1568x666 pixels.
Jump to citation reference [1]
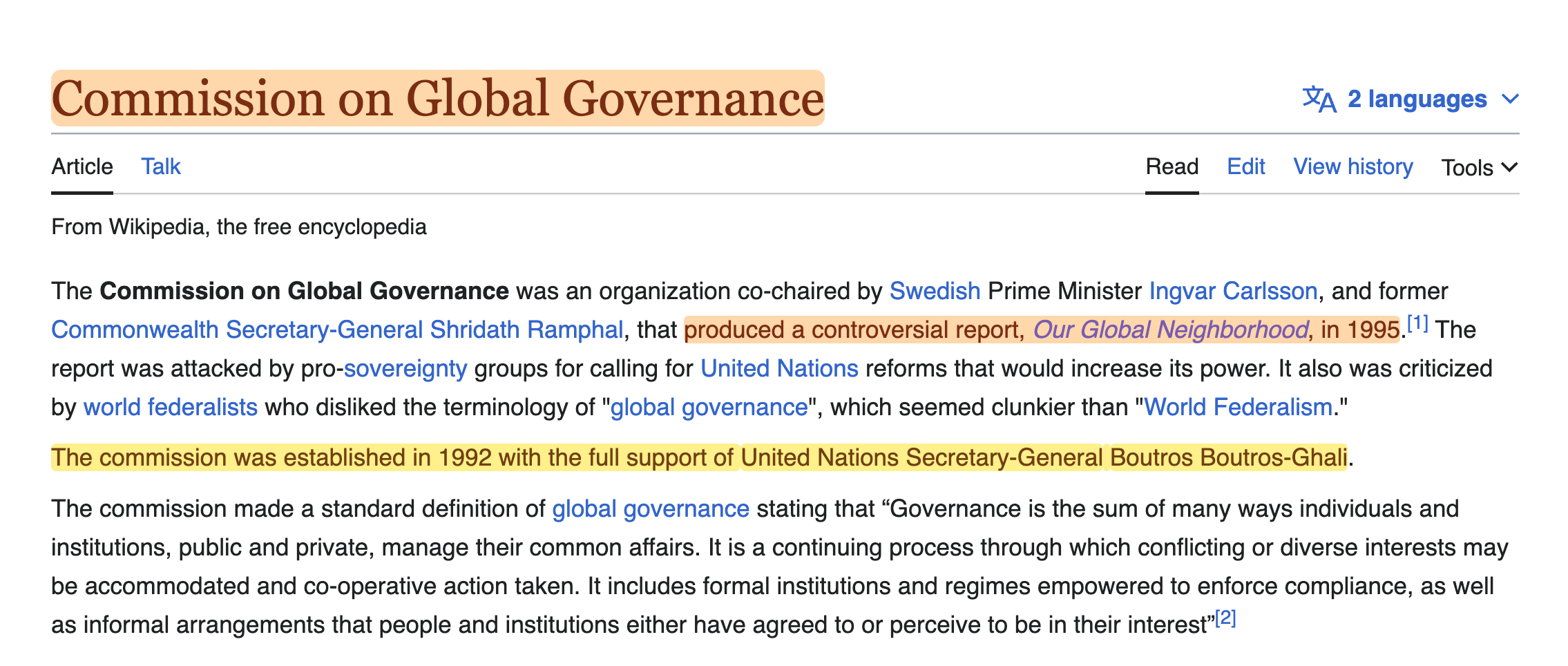pyautogui.click(x=1418, y=323)
